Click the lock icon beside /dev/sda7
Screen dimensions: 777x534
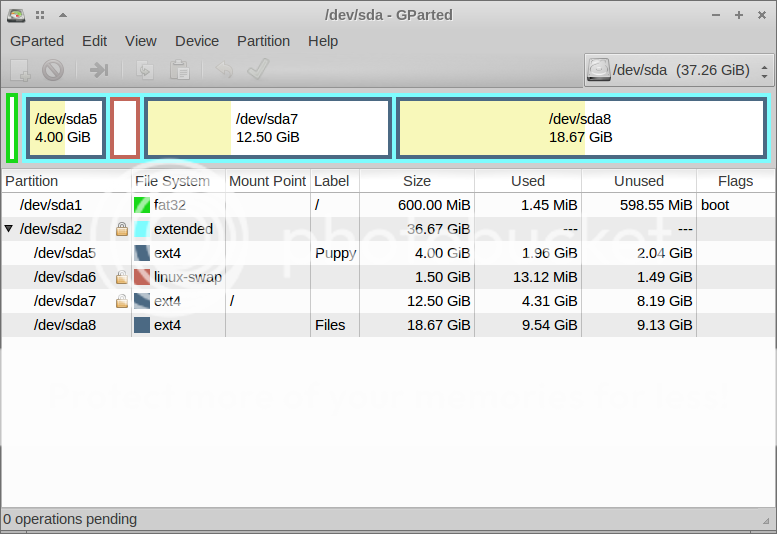tap(122, 301)
